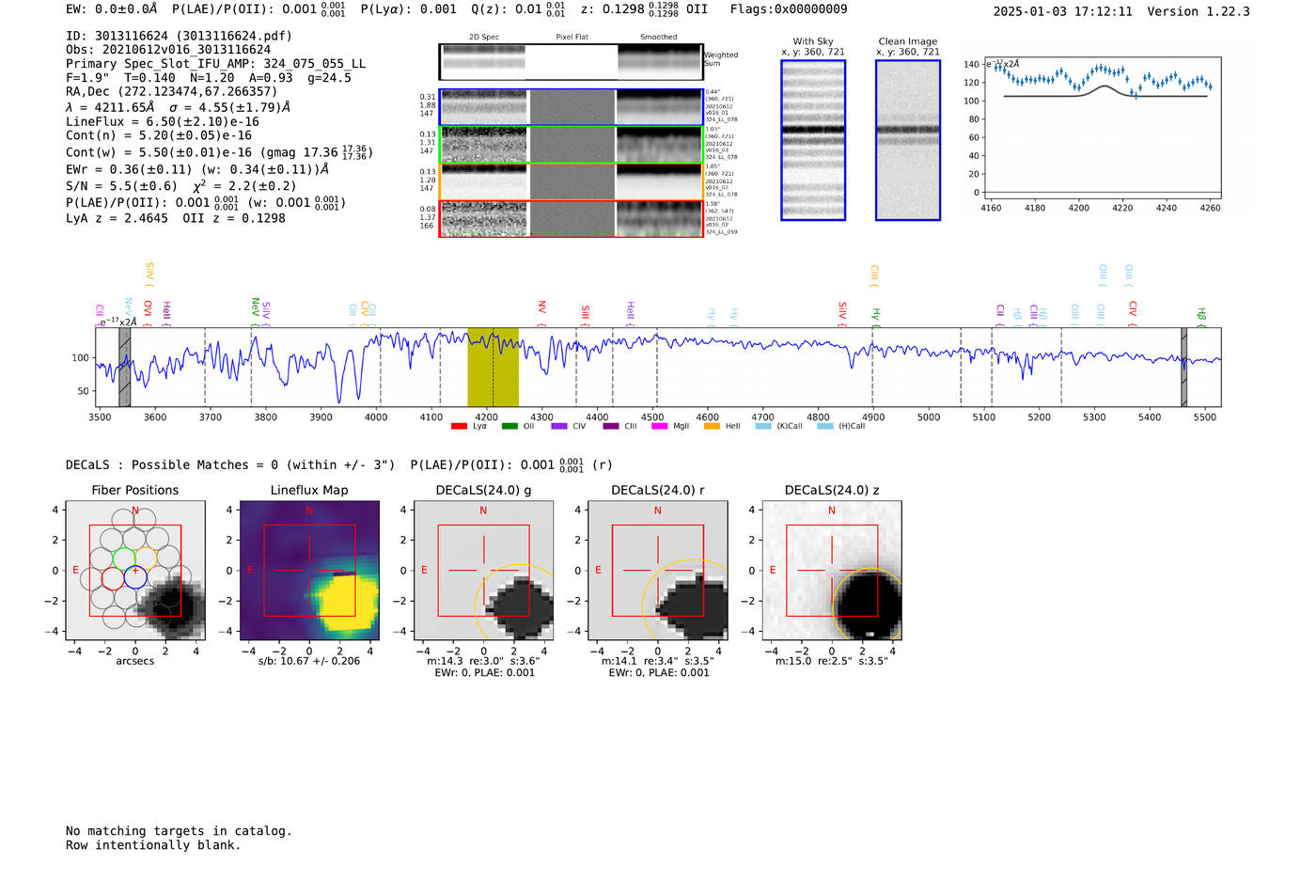
Task: Select the Cont(w) = 5.50 line
Action: (219, 151)
